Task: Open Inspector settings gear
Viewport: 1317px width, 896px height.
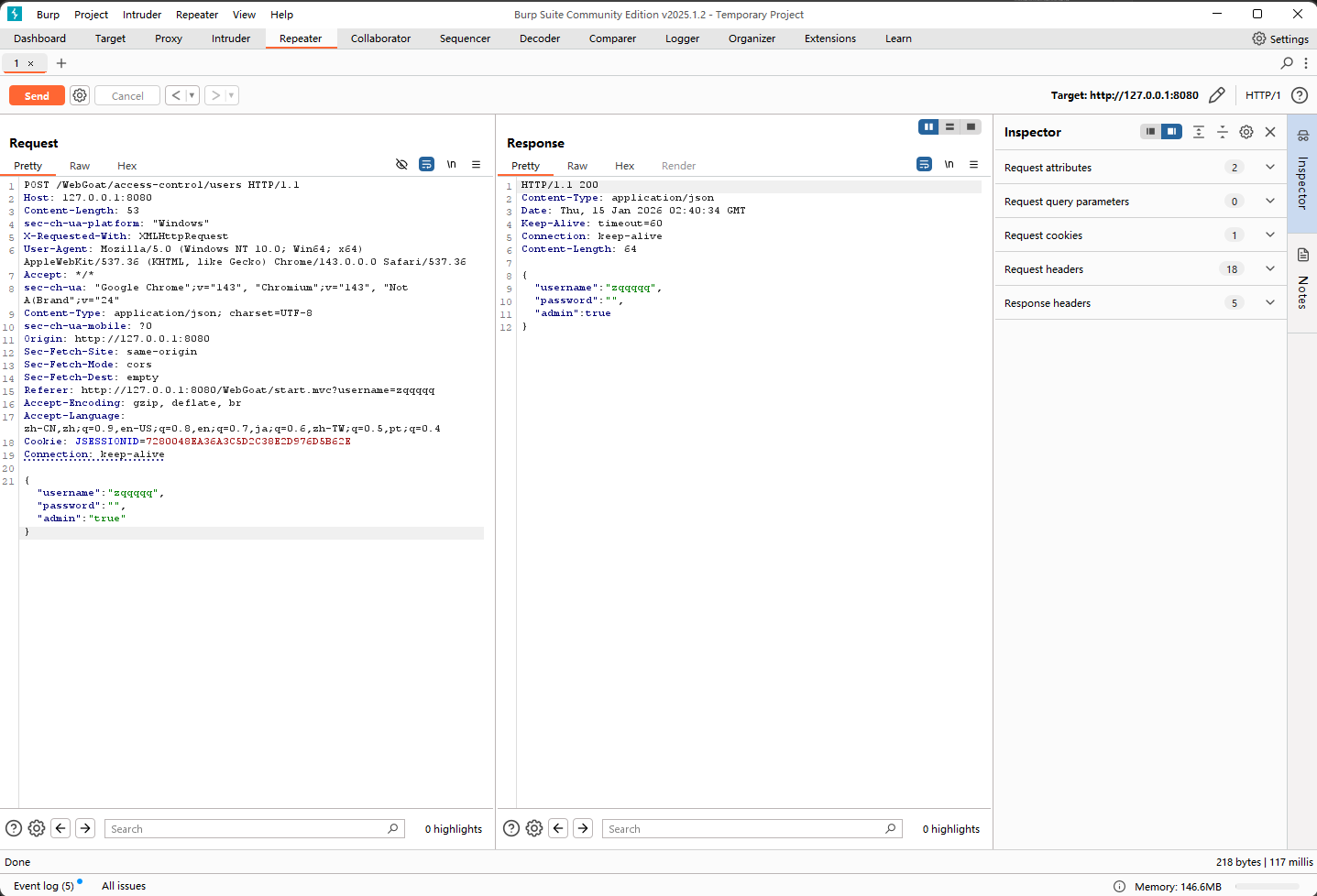Action: [x=1246, y=132]
